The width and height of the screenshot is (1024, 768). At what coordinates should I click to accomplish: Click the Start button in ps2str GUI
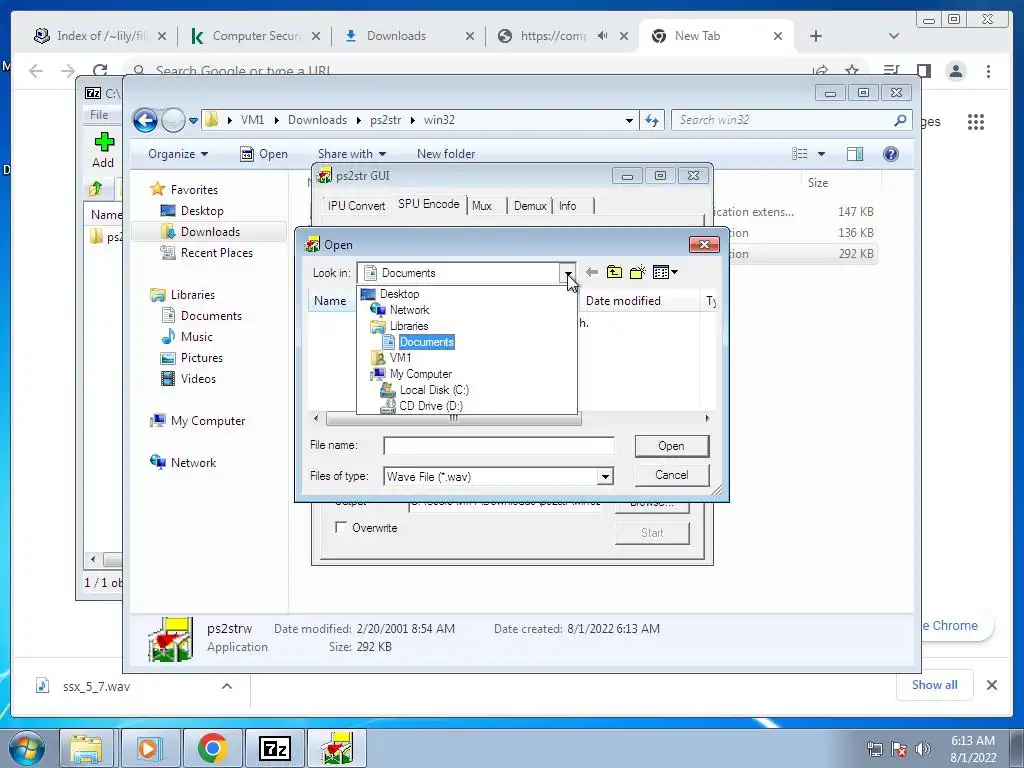[x=652, y=533]
